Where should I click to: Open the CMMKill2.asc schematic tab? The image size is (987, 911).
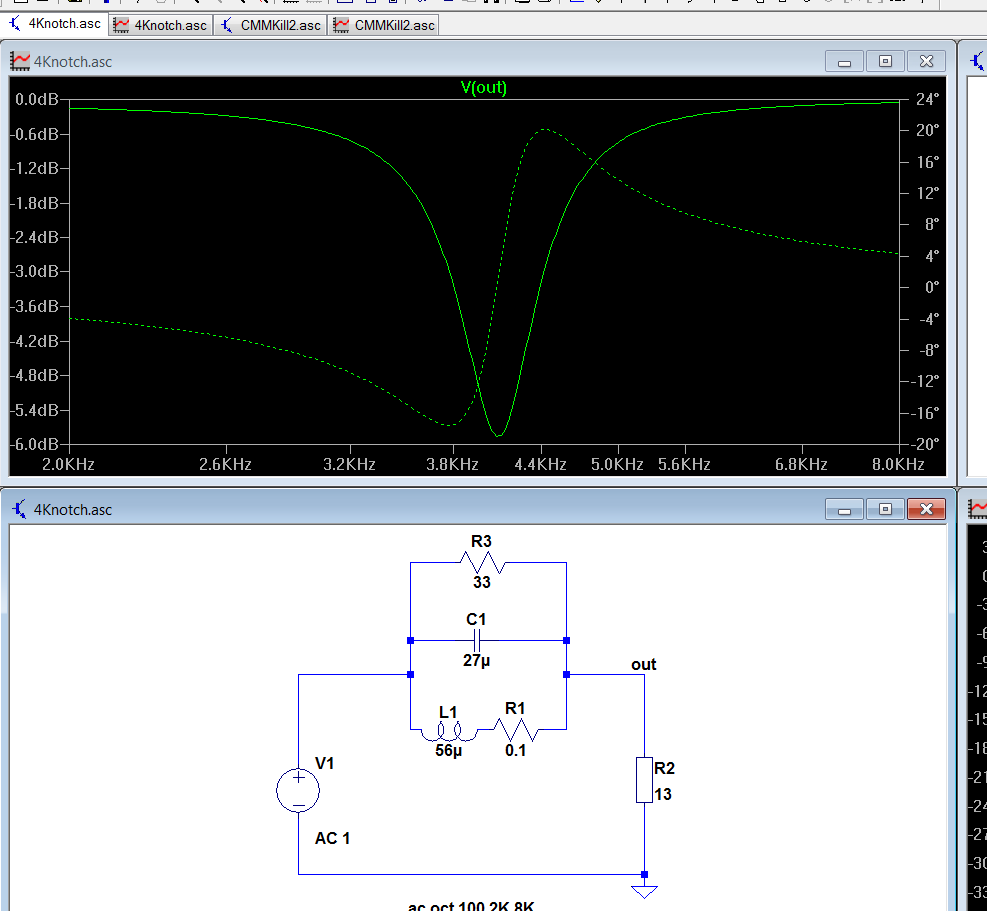[271, 25]
